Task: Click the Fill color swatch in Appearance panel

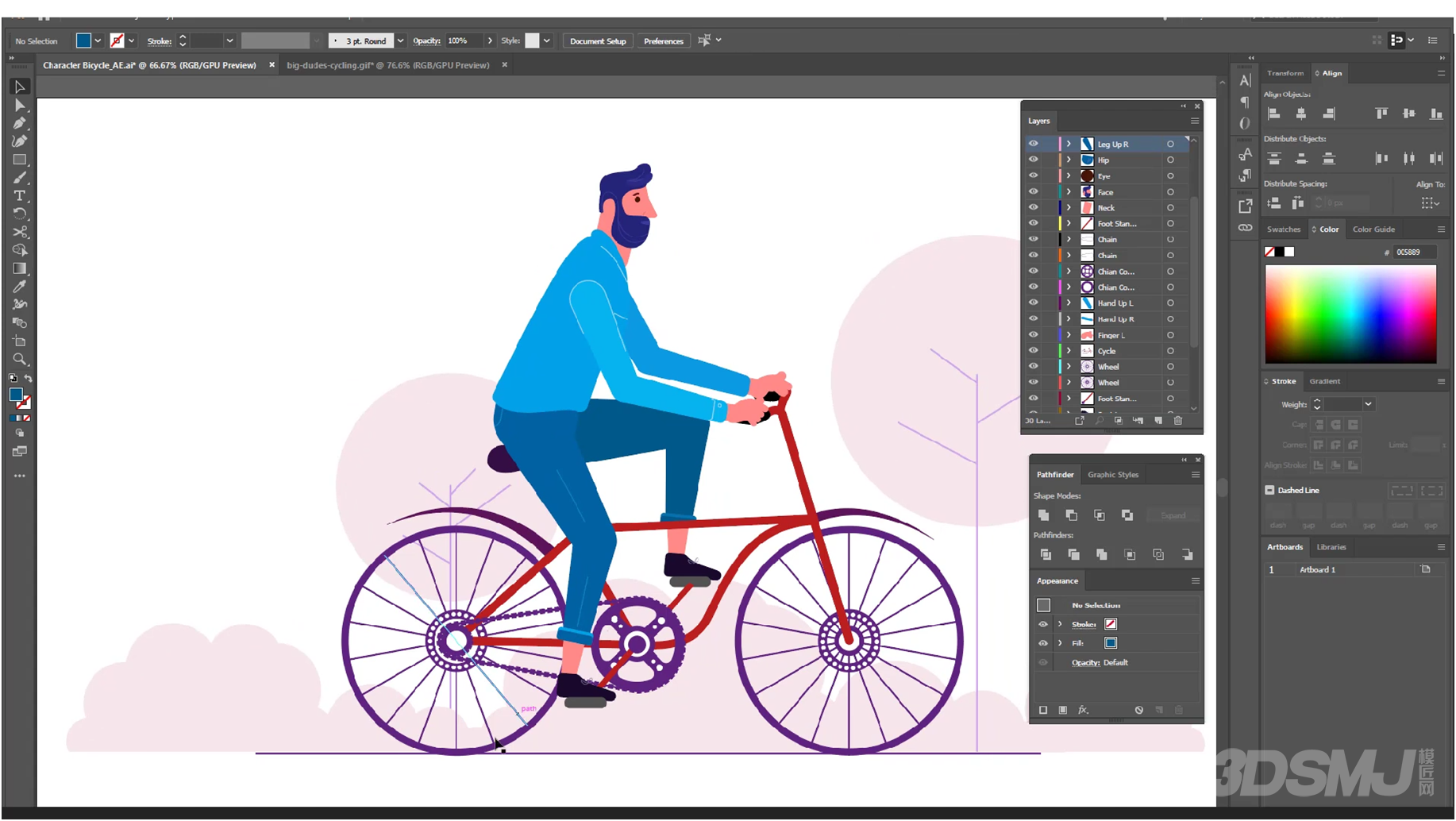Action: click(1111, 643)
